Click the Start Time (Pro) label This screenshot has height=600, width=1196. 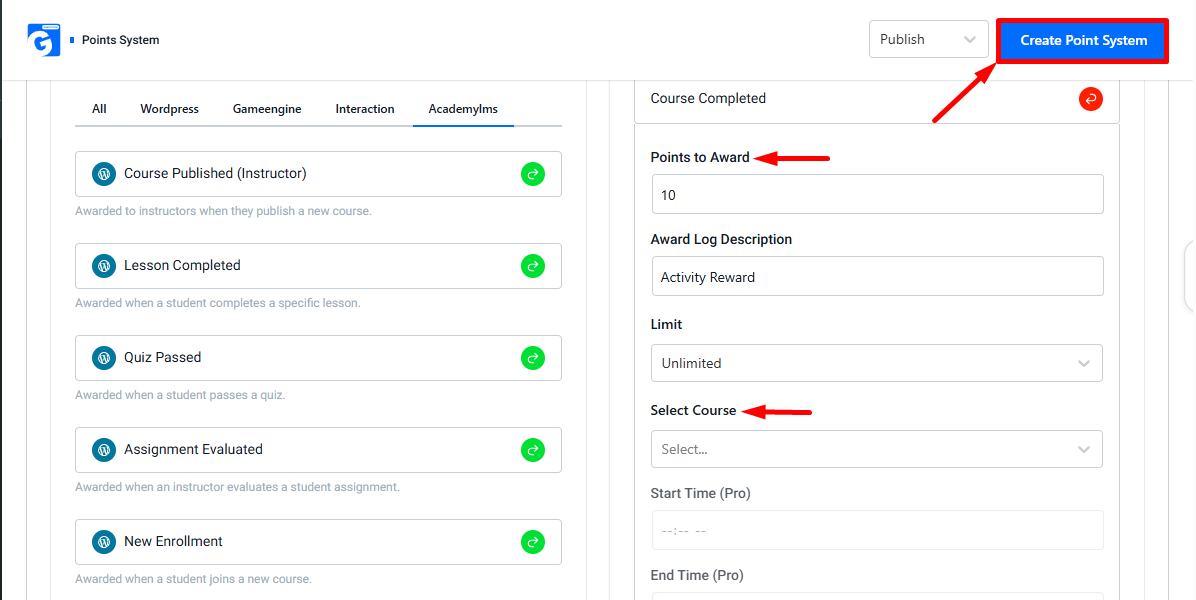point(701,493)
